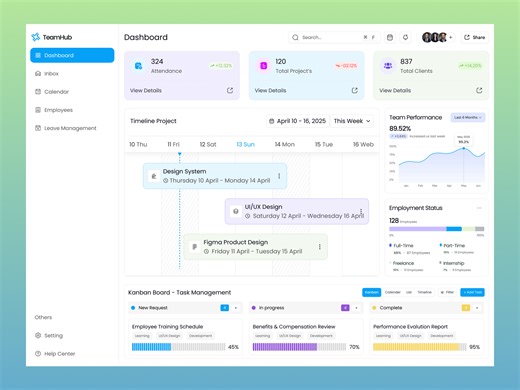This screenshot has width=520, height=390.
Task: Click the Employment Status distribution bar
Action: tap(436, 229)
